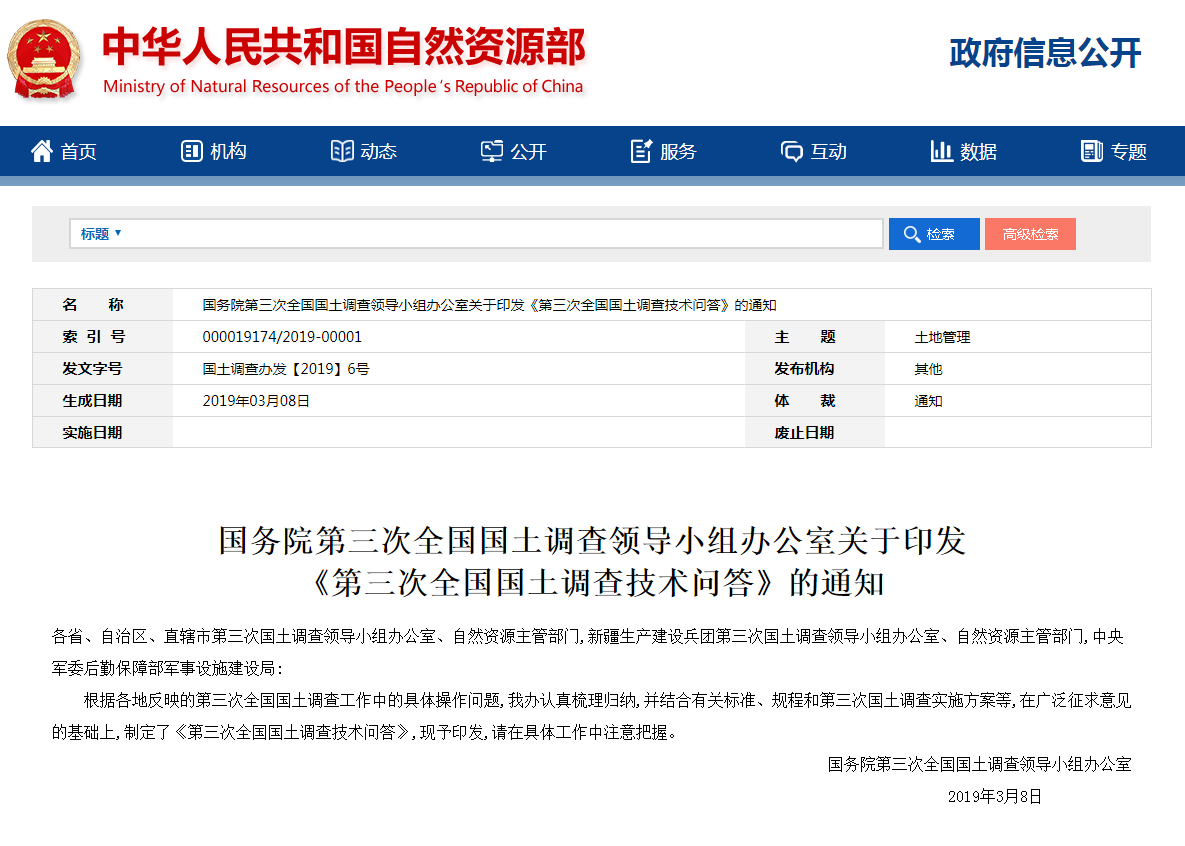Click the 其他 publishing agency value

(x=928, y=369)
